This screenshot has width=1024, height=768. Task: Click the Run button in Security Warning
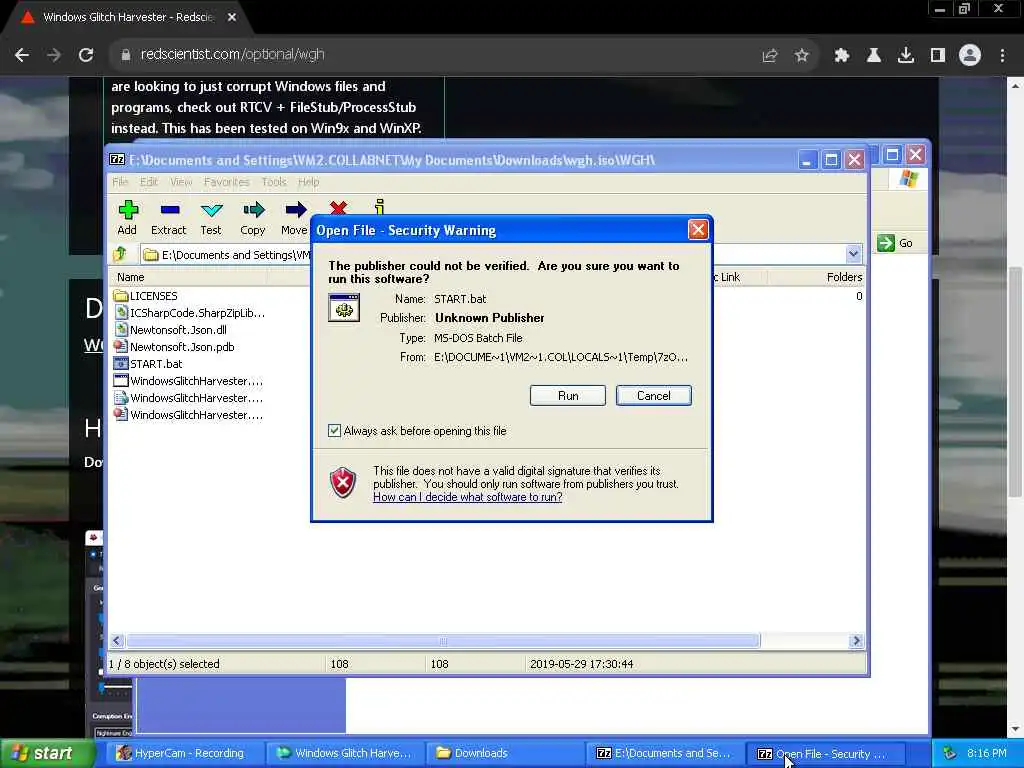(568, 396)
